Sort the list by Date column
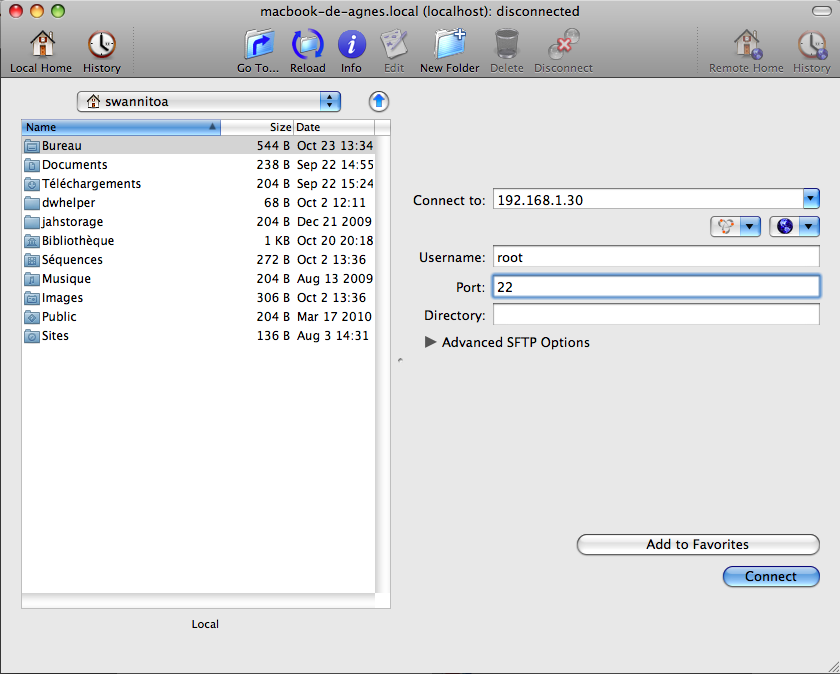840x674 pixels. 334,127
